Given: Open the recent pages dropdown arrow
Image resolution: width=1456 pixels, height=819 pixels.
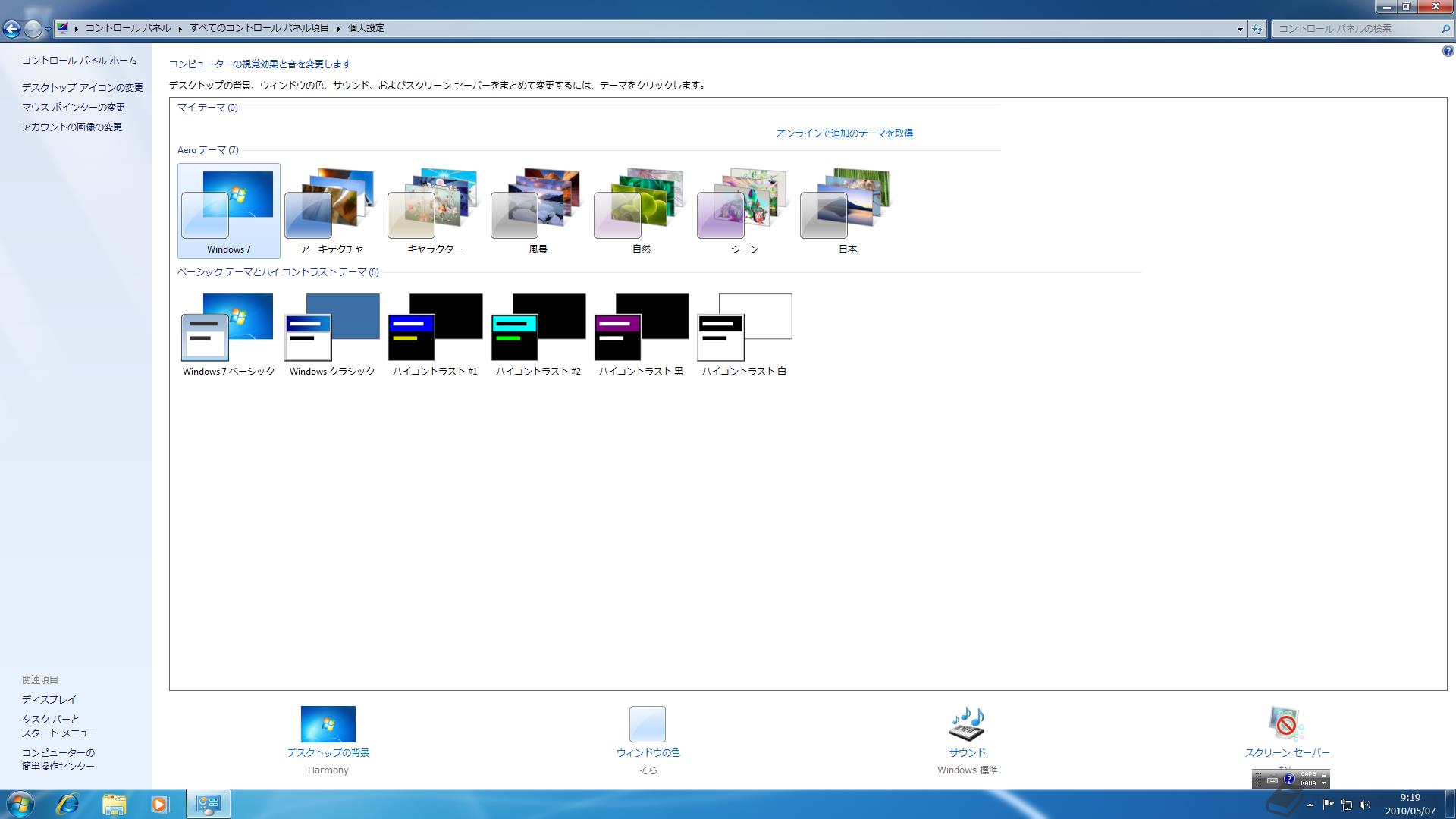Looking at the screenshot, I should point(48,29).
